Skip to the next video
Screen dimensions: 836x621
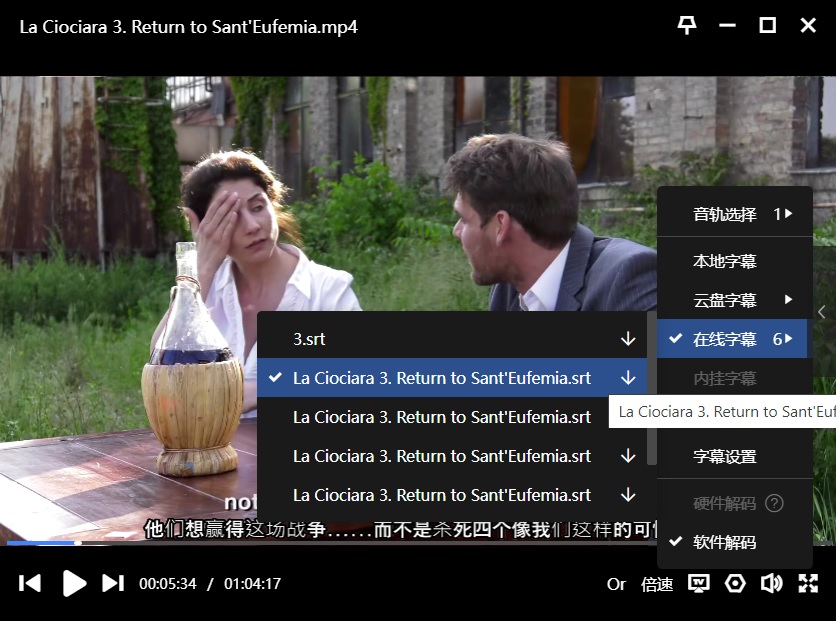[x=113, y=583]
